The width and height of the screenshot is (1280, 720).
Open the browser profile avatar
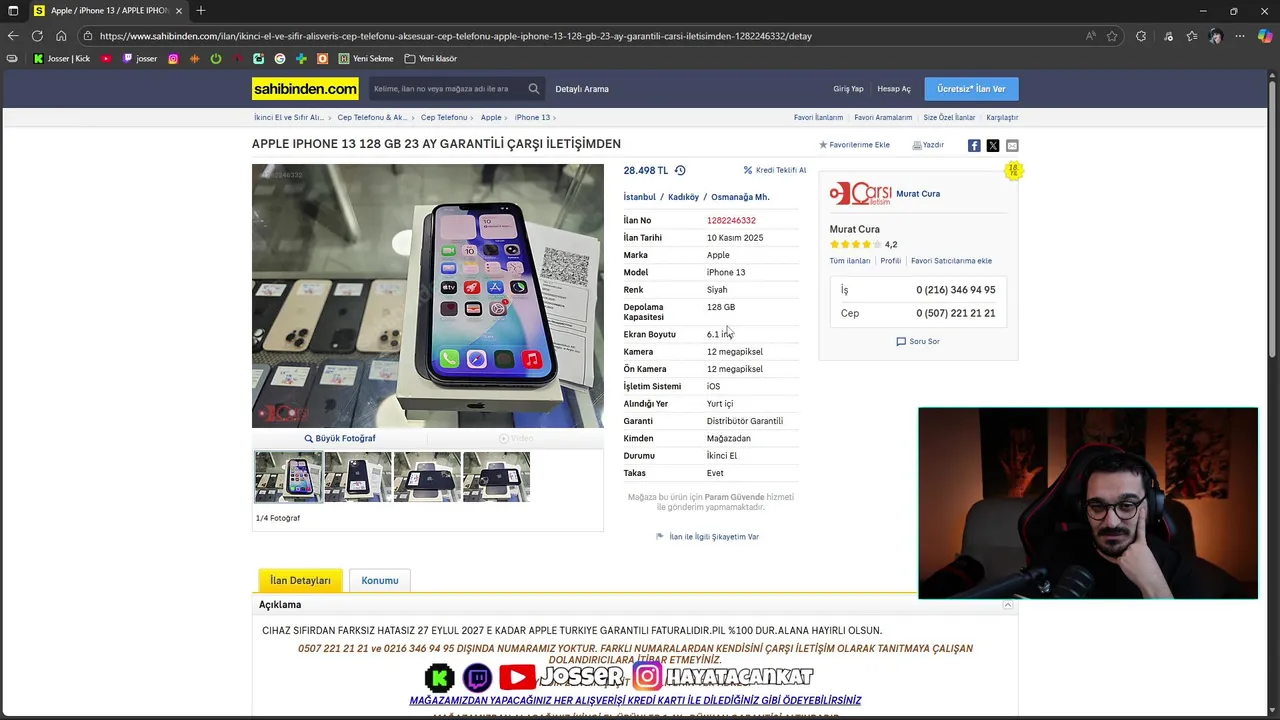pyautogui.click(x=1216, y=36)
